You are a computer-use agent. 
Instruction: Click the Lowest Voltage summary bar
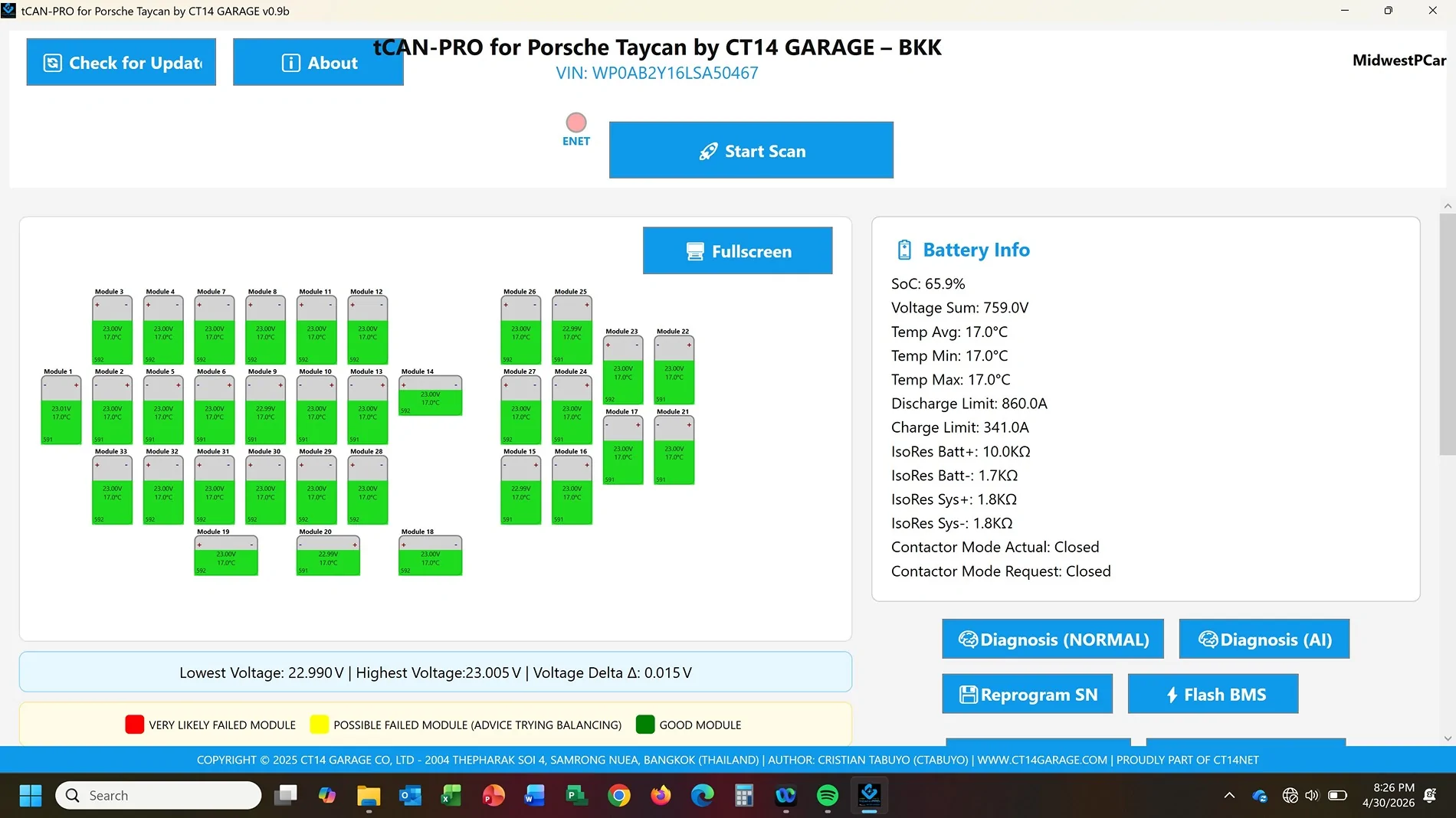pyautogui.click(x=435, y=672)
